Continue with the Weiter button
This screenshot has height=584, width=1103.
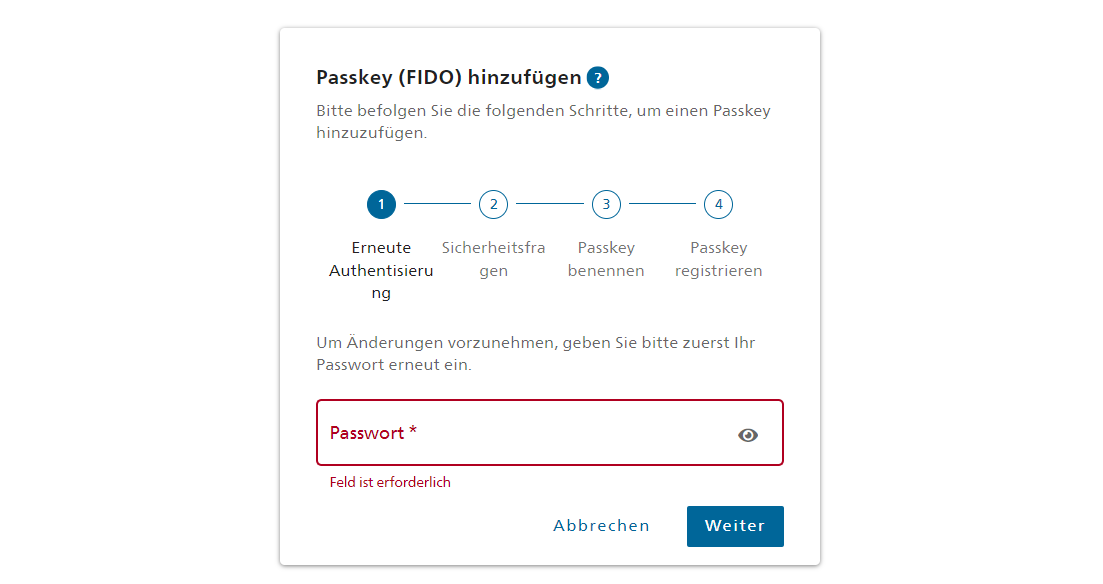735,526
